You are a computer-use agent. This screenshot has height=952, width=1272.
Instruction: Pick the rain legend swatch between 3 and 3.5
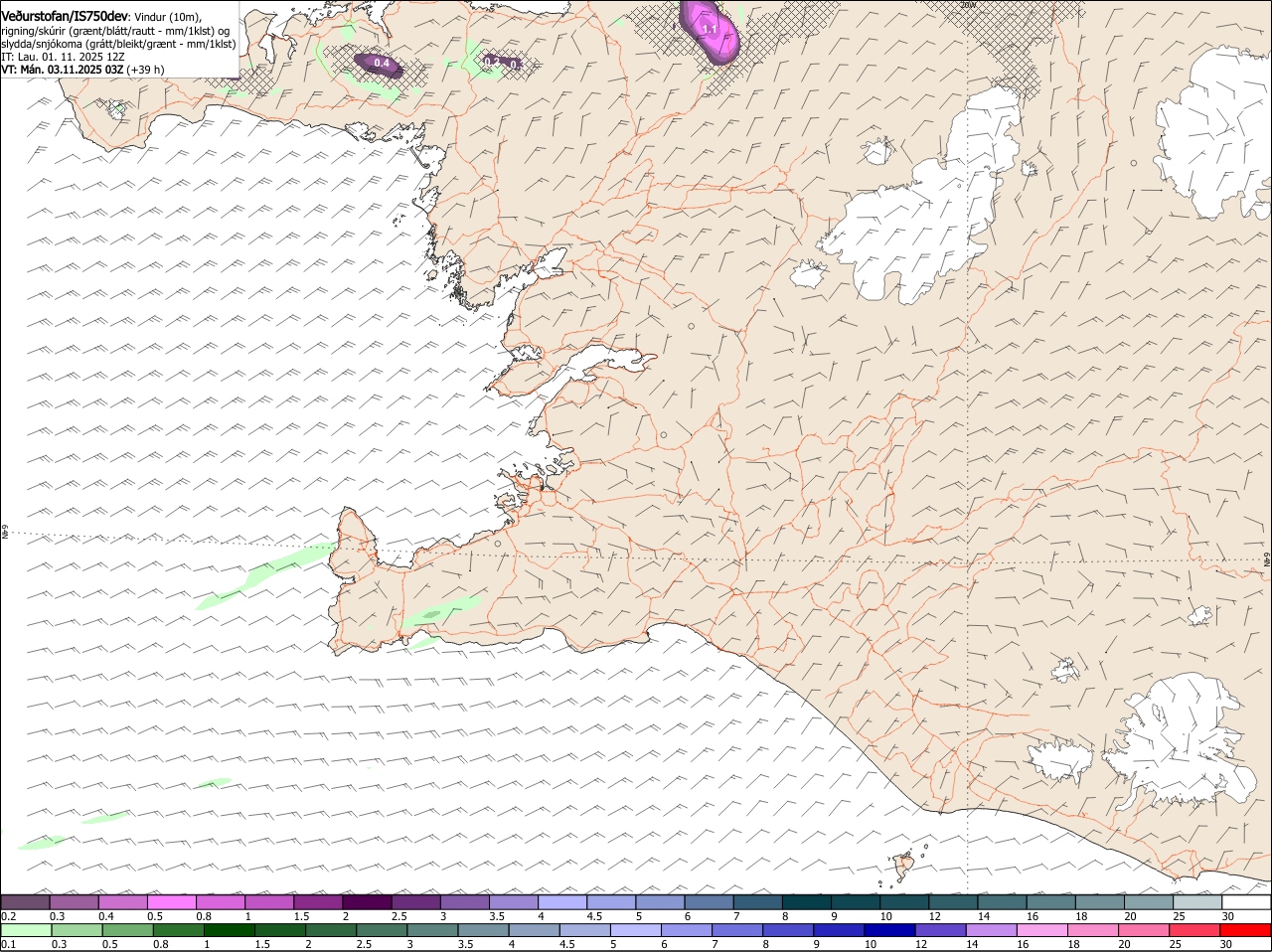pyautogui.click(x=432, y=930)
